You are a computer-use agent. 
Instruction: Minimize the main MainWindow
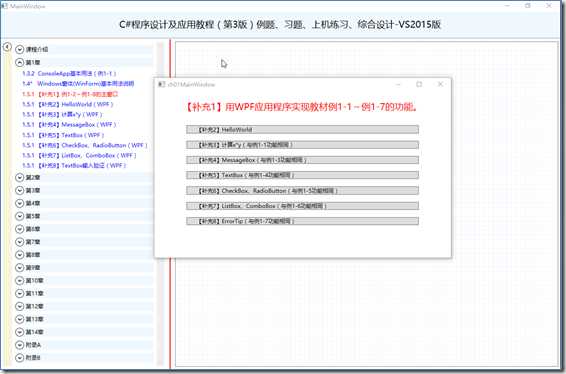pyautogui.click(x=507, y=6)
